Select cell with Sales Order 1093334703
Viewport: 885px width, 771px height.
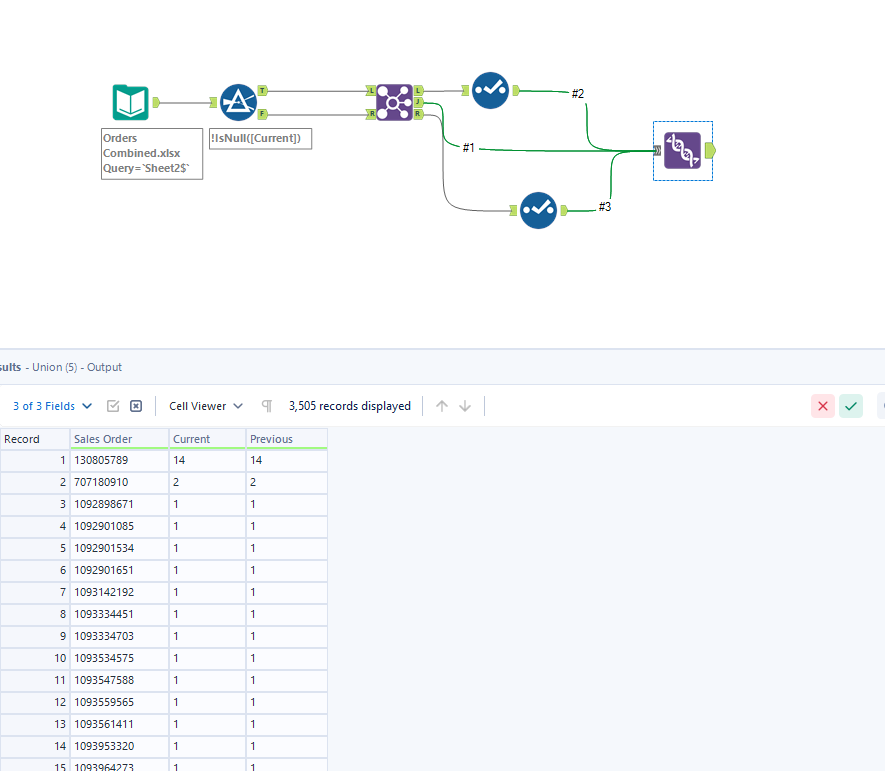[119, 637]
